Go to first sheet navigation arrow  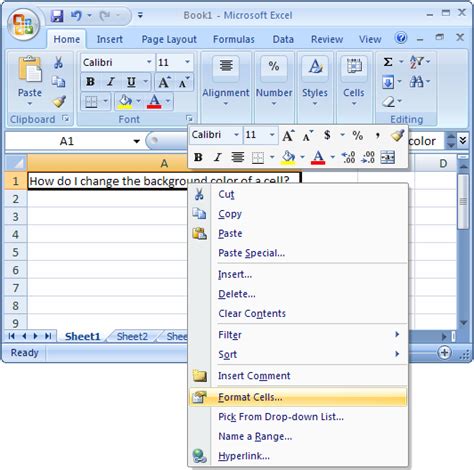coord(12,336)
